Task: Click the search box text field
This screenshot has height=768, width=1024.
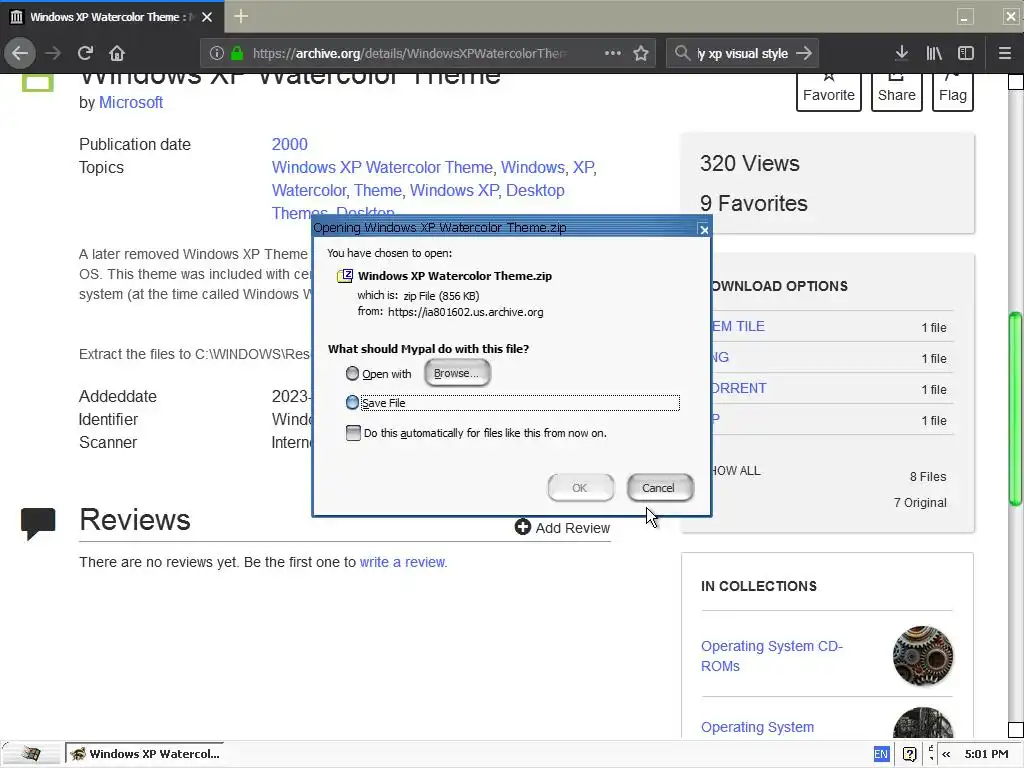Action: tap(743, 54)
